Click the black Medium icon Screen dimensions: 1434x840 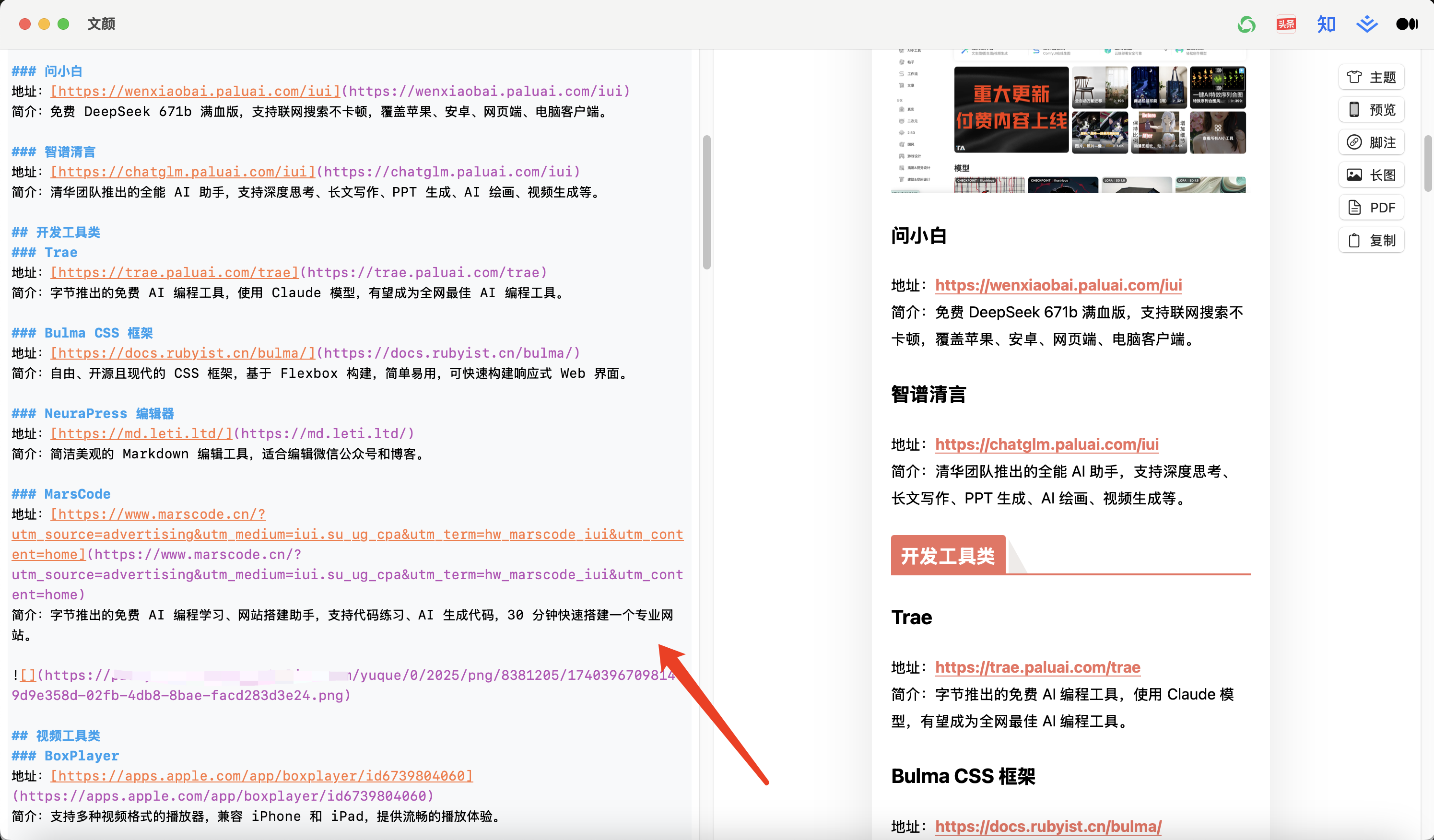coord(1407,24)
